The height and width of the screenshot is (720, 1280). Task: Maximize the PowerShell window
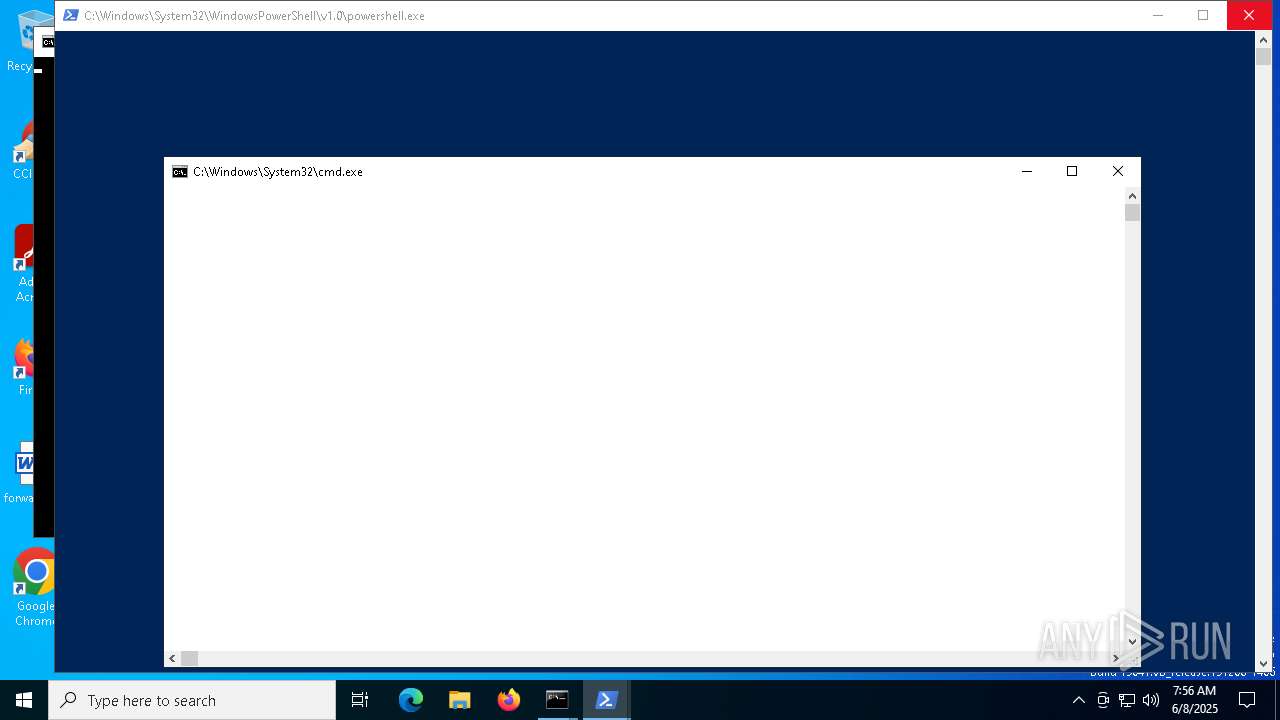pyautogui.click(x=1203, y=15)
